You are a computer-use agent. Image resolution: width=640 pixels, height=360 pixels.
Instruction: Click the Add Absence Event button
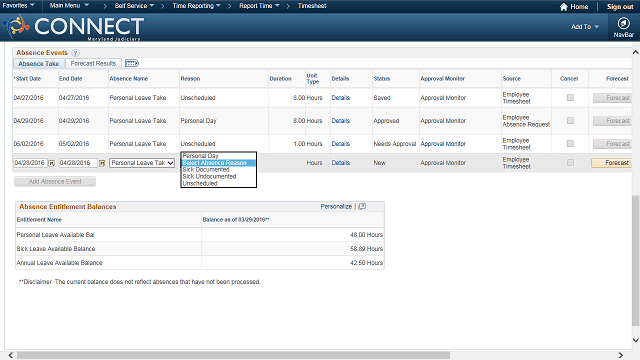click(x=55, y=182)
